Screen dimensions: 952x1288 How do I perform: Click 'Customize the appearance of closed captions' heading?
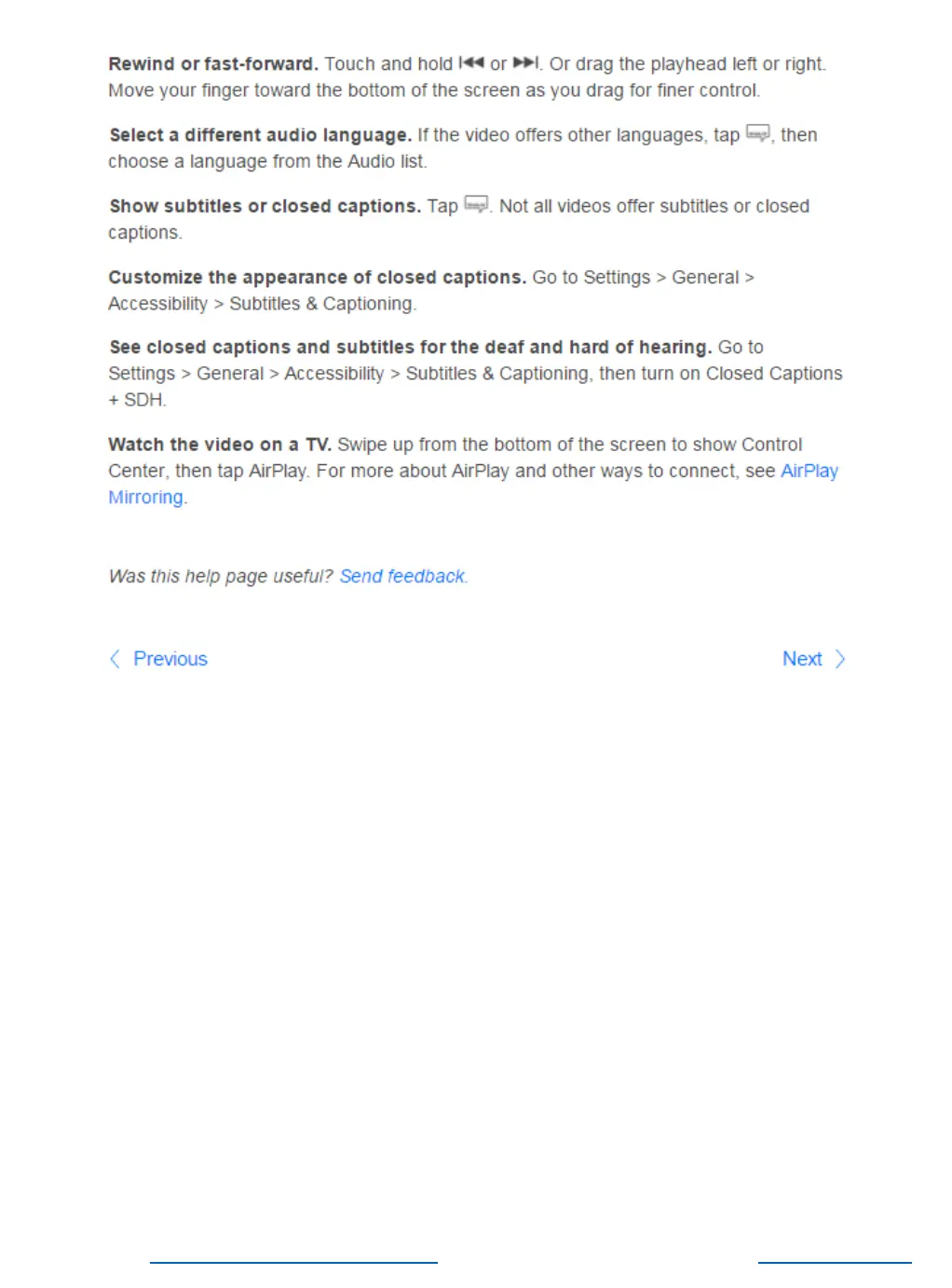(x=318, y=277)
